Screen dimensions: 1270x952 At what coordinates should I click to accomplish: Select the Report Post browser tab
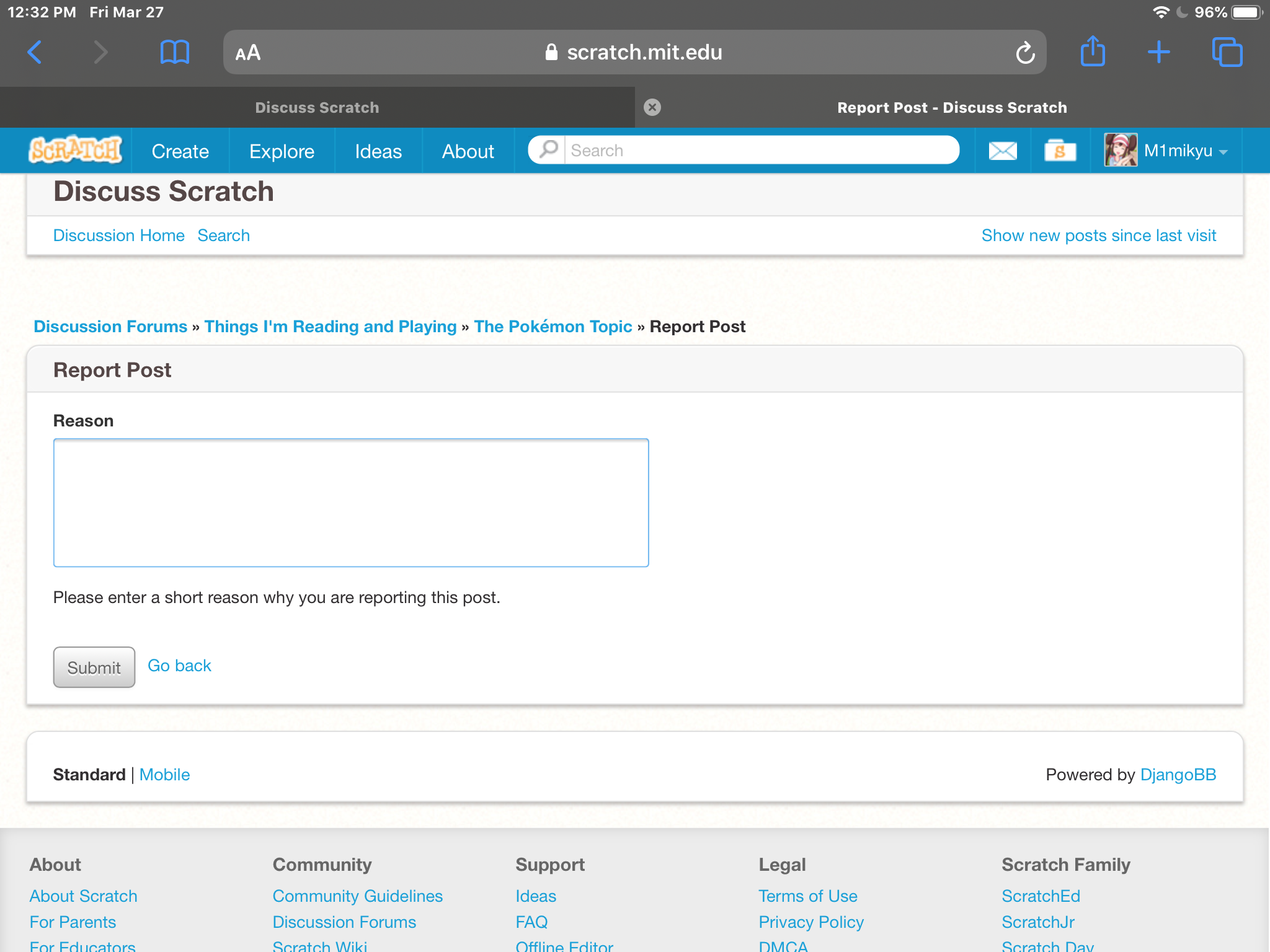pyautogui.click(x=952, y=107)
